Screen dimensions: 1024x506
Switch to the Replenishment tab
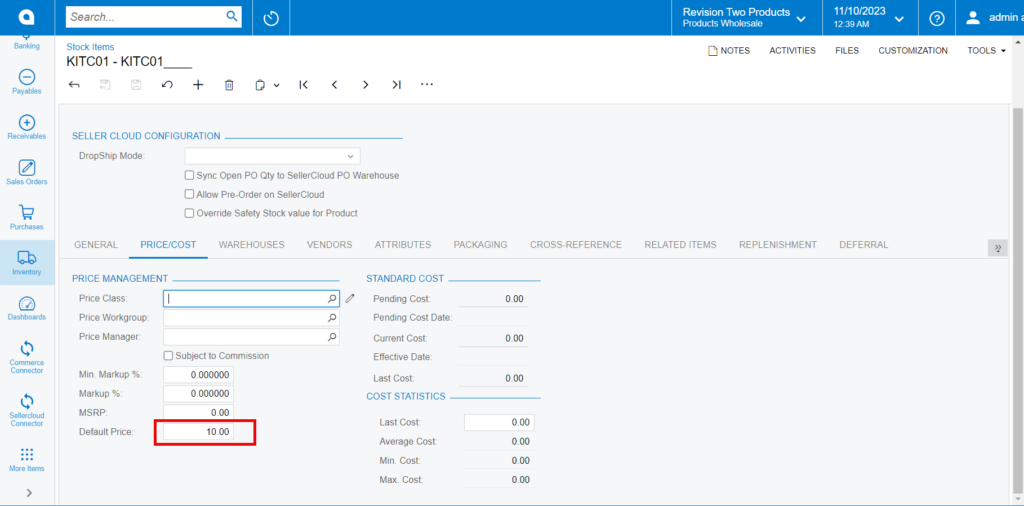[x=778, y=245]
